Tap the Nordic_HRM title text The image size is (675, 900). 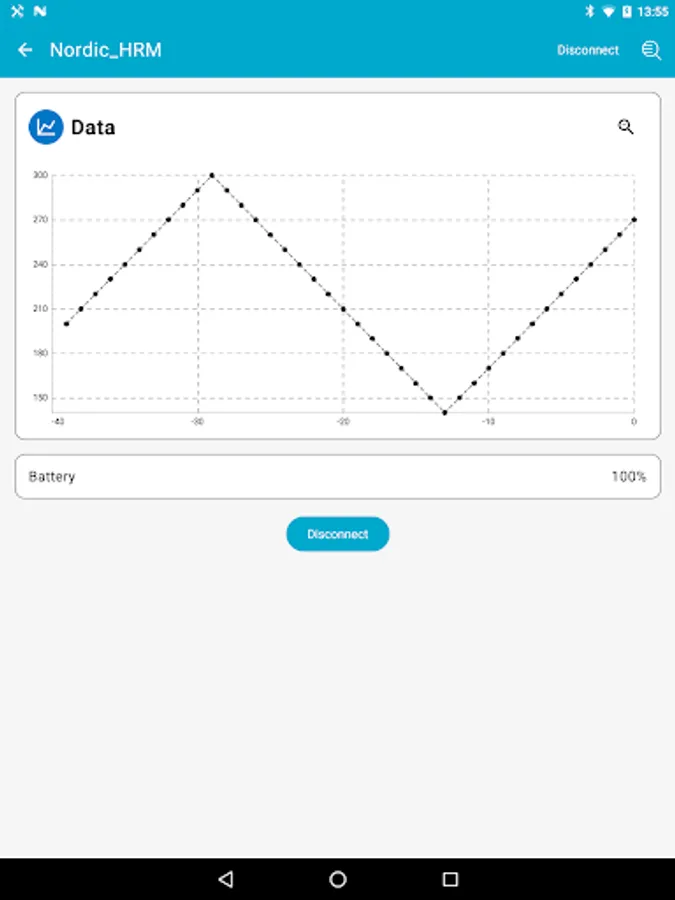[x=106, y=50]
